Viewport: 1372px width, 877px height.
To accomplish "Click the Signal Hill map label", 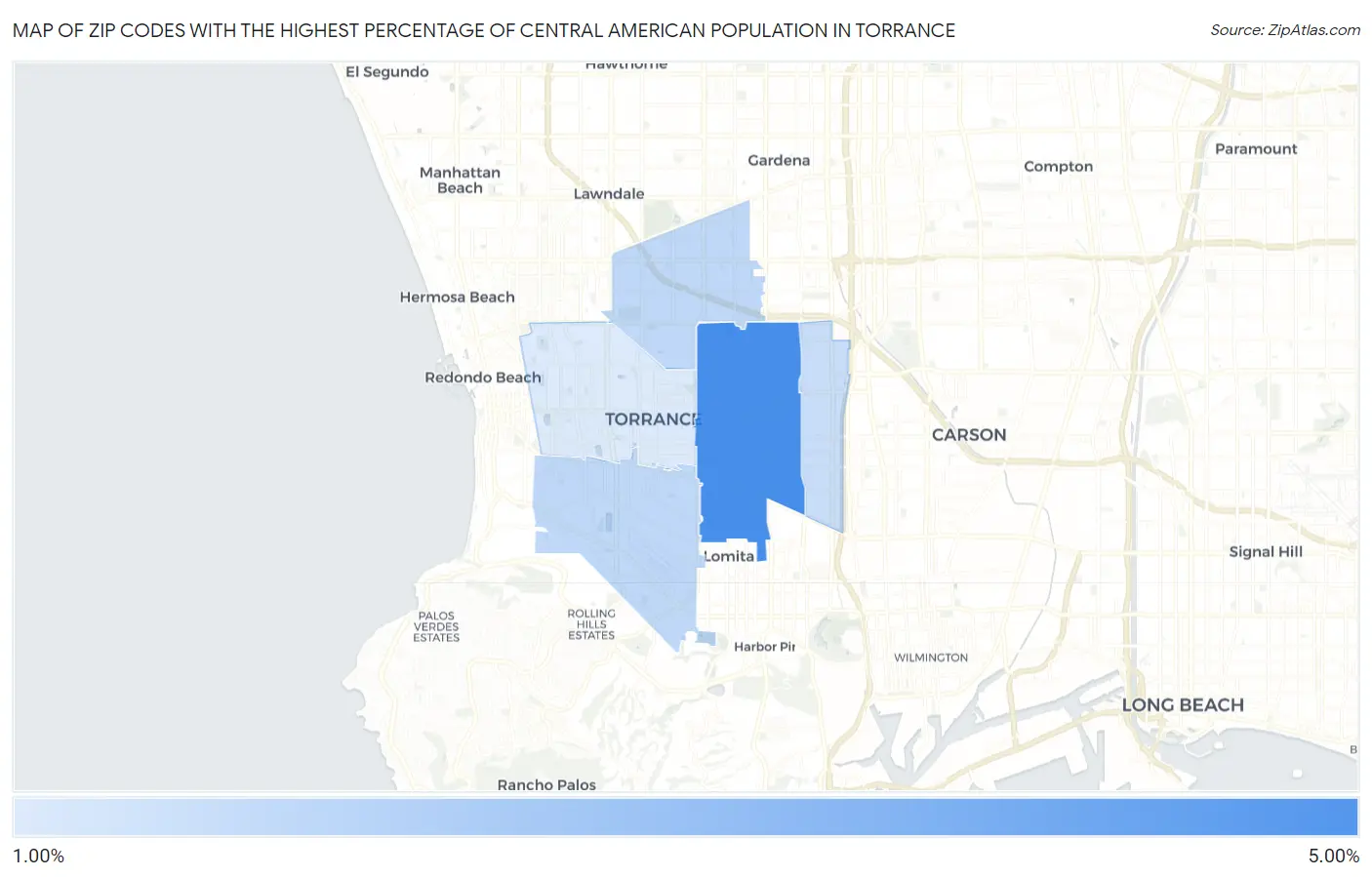I will click(x=1266, y=552).
